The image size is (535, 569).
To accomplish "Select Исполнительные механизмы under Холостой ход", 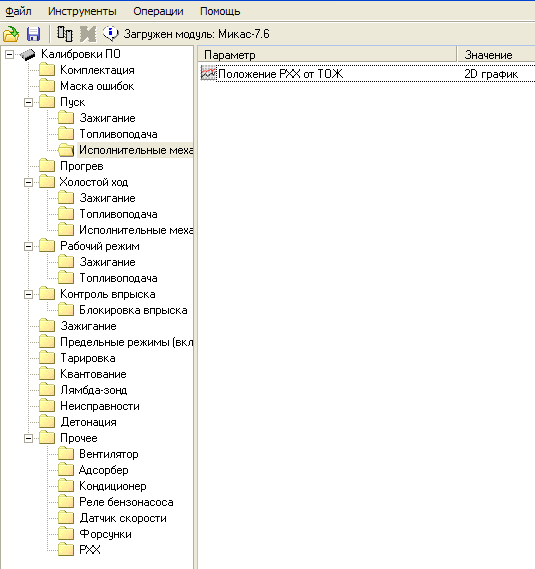I will click(x=136, y=230).
